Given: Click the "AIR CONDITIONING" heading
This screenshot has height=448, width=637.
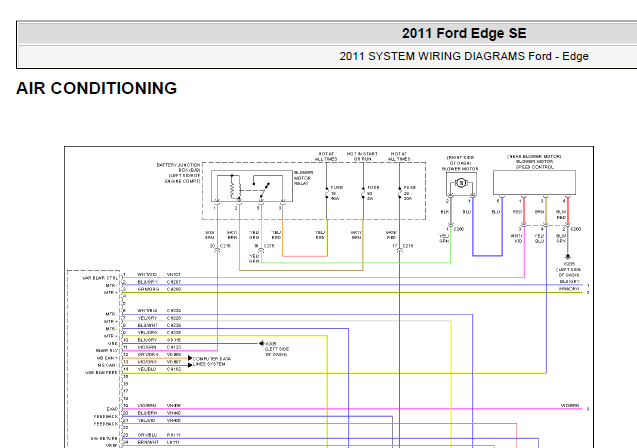Looking at the screenshot, I should 97,88.
